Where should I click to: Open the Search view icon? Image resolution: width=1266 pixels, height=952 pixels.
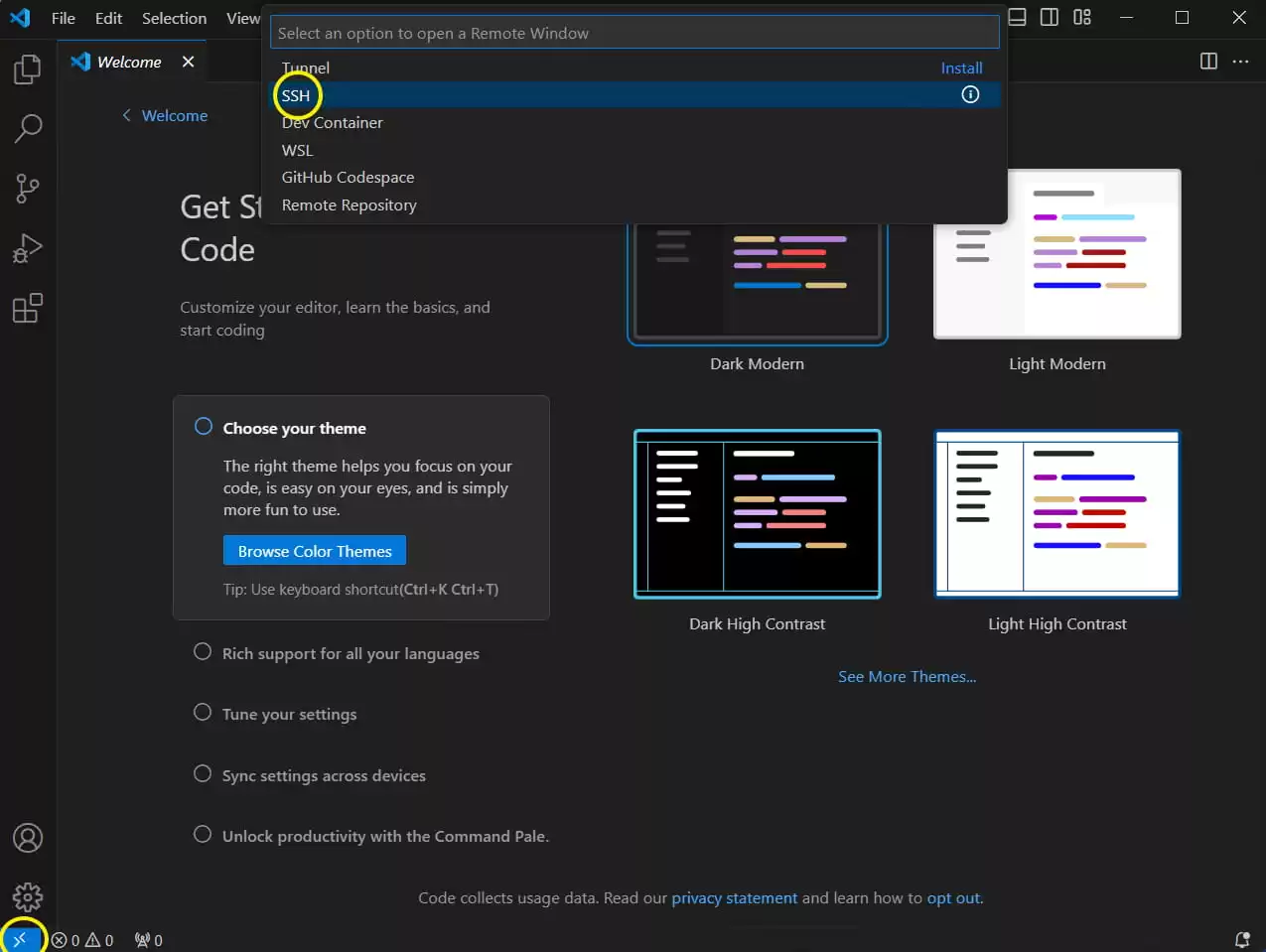tap(28, 128)
